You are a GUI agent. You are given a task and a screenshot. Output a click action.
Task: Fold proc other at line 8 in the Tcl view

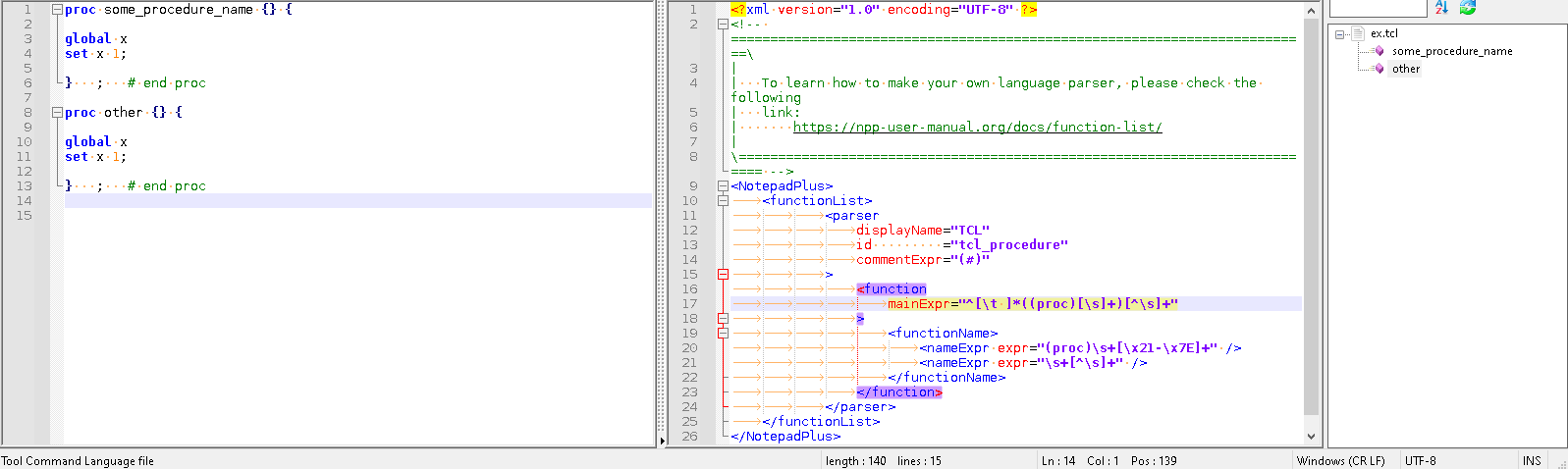point(57,113)
